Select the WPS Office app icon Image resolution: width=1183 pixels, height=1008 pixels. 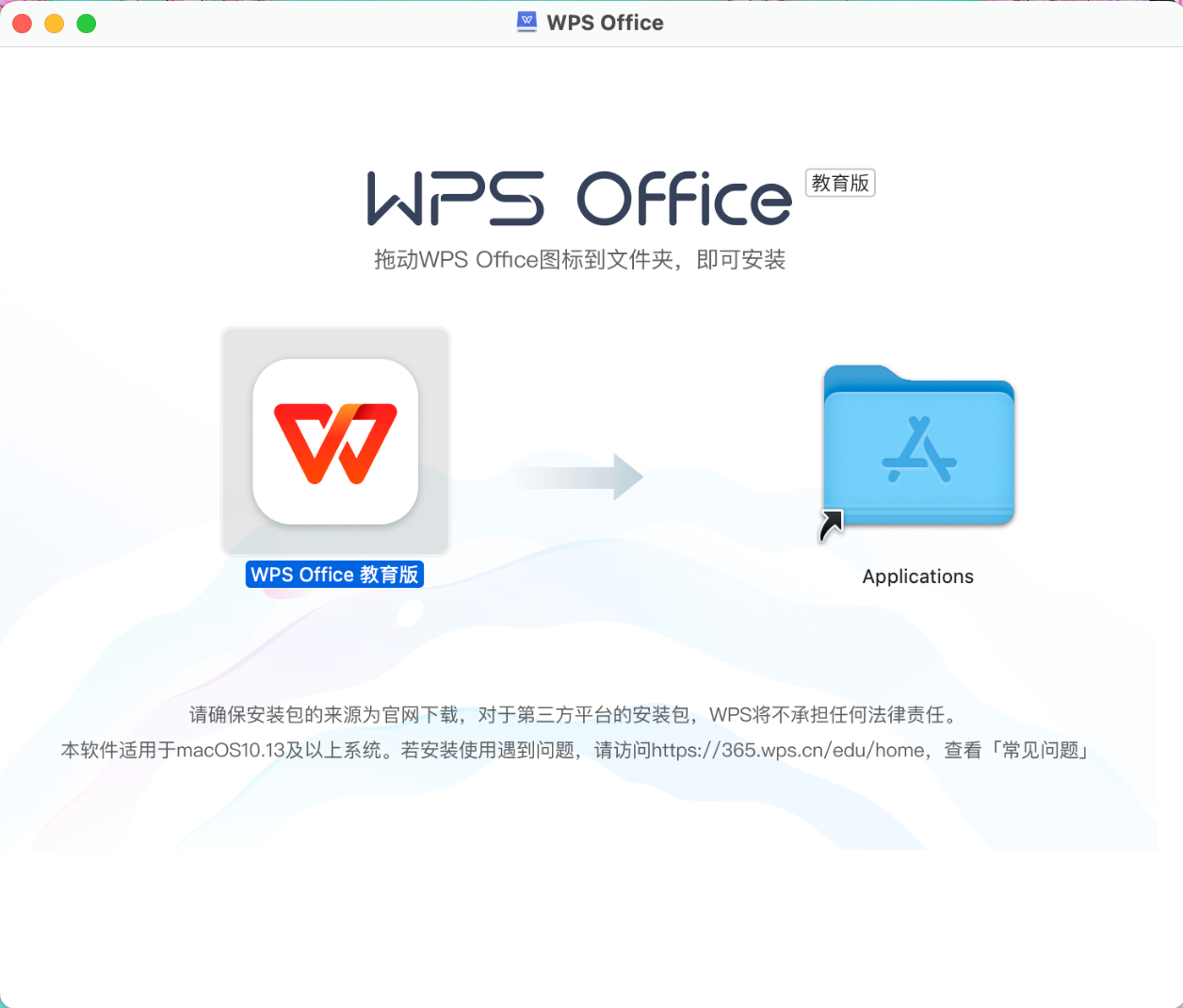click(x=335, y=441)
